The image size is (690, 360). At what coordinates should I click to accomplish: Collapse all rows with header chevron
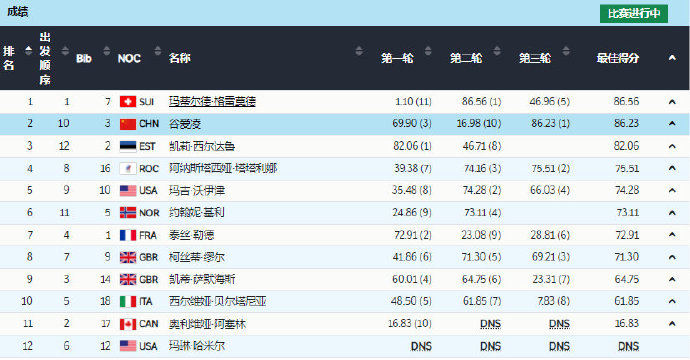(x=672, y=58)
